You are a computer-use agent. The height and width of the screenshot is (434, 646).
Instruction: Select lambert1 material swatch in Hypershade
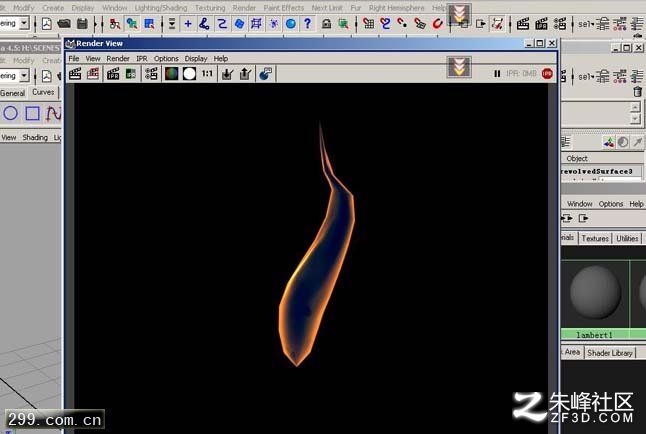pyautogui.click(x=595, y=292)
